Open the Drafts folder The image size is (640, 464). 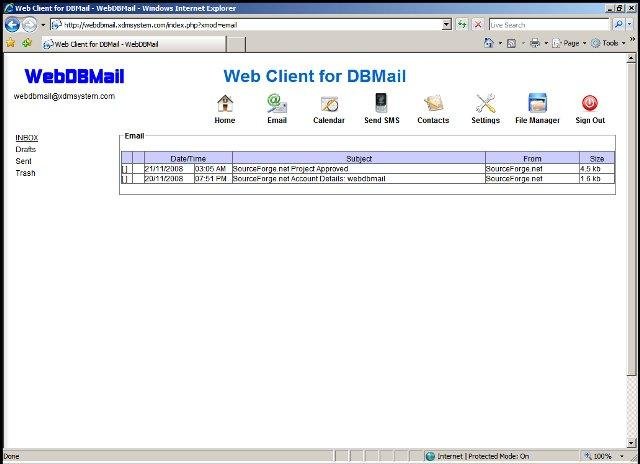[26, 149]
